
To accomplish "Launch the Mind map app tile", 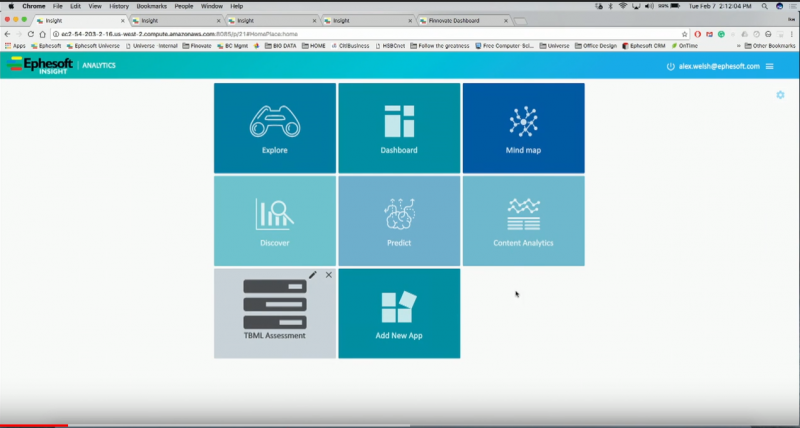I will pos(523,128).
